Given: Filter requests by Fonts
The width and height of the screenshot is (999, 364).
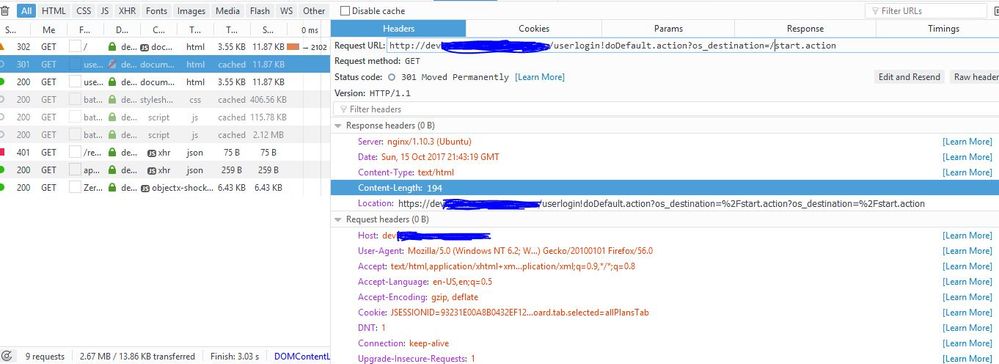Looking at the screenshot, I should coord(156,11).
